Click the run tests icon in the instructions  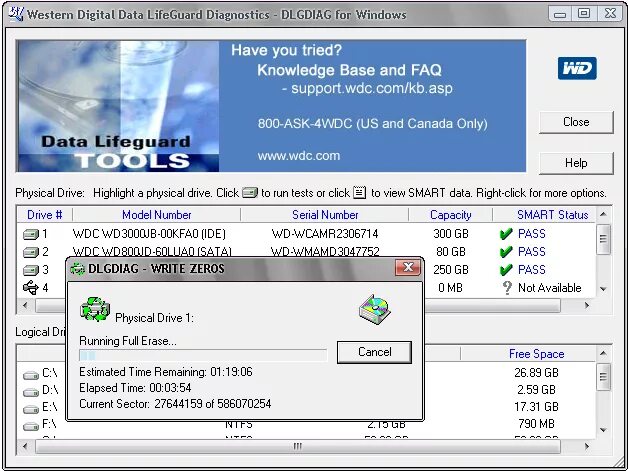click(x=250, y=193)
